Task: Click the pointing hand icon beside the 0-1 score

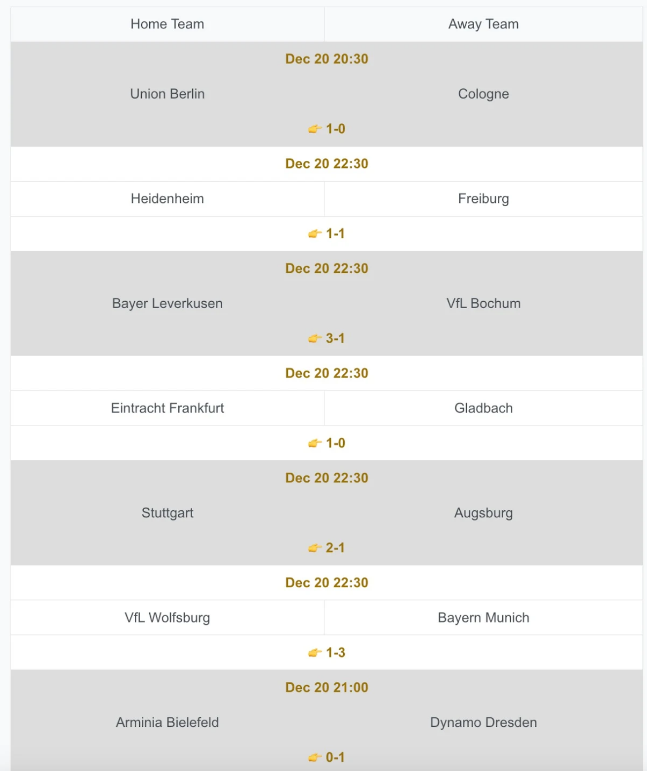Action: [315, 758]
